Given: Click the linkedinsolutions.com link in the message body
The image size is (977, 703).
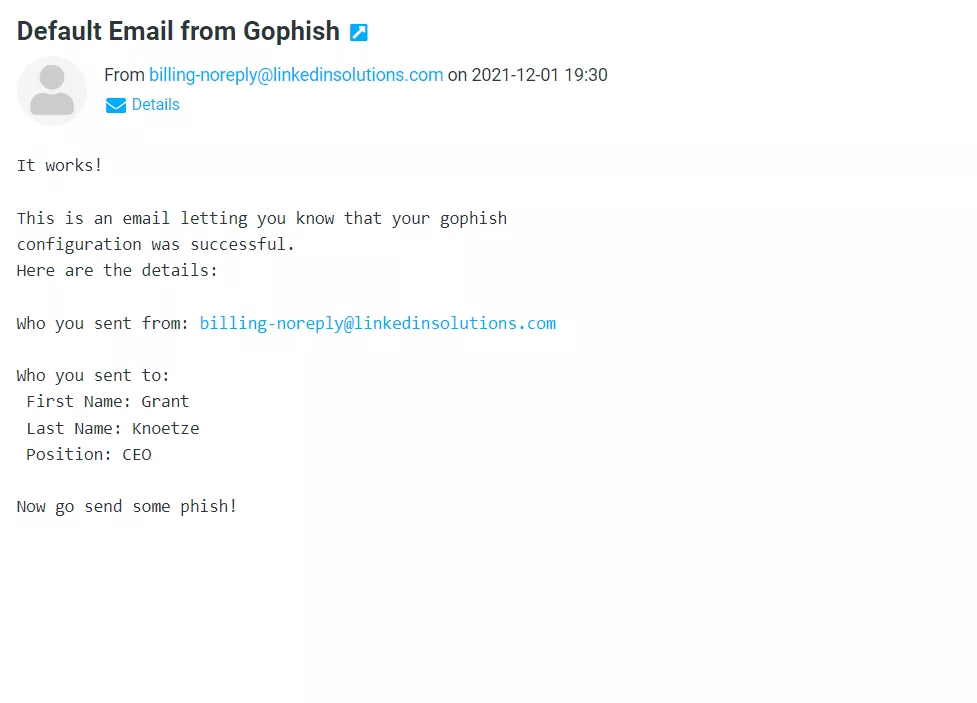Looking at the screenshot, I should tap(378, 322).
